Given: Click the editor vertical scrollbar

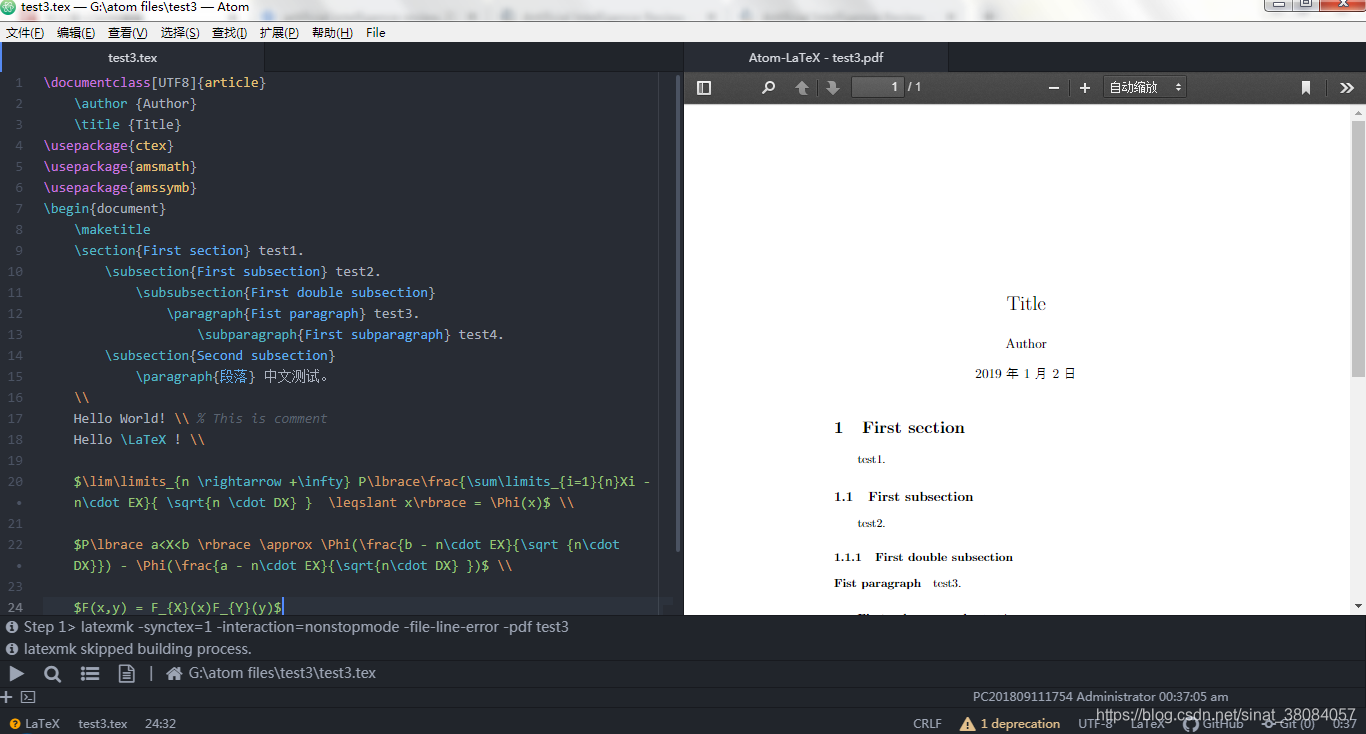Looking at the screenshot, I should (x=678, y=312).
